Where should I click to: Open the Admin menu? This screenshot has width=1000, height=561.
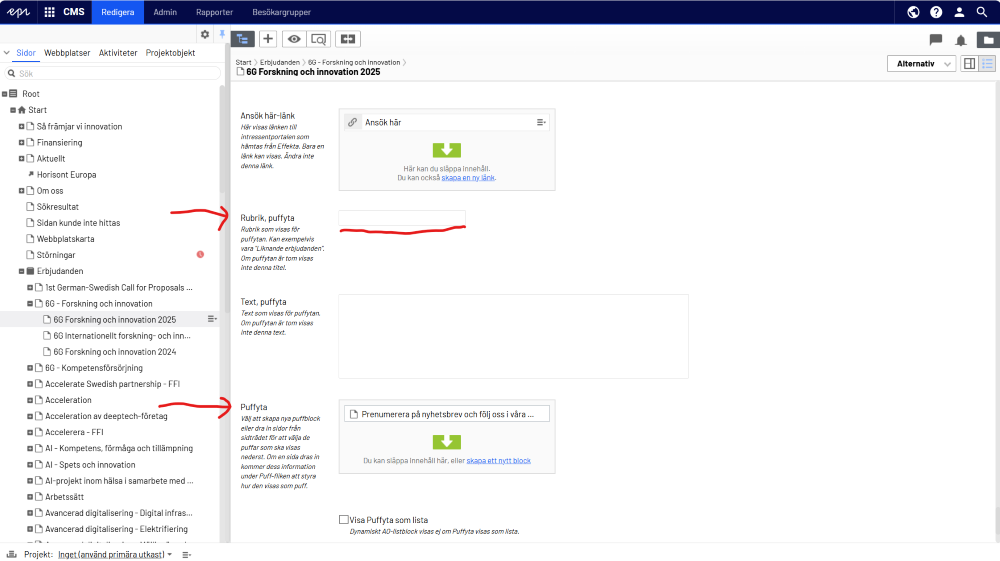click(x=165, y=12)
